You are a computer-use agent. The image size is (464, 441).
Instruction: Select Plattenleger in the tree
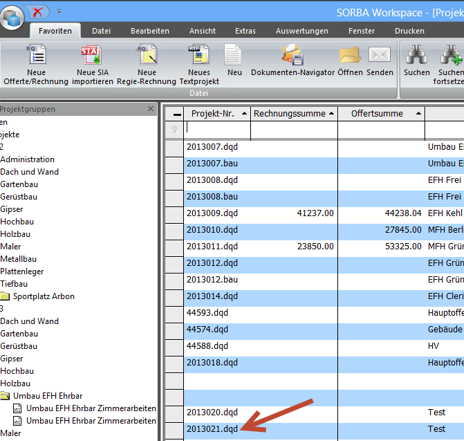[22, 271]
